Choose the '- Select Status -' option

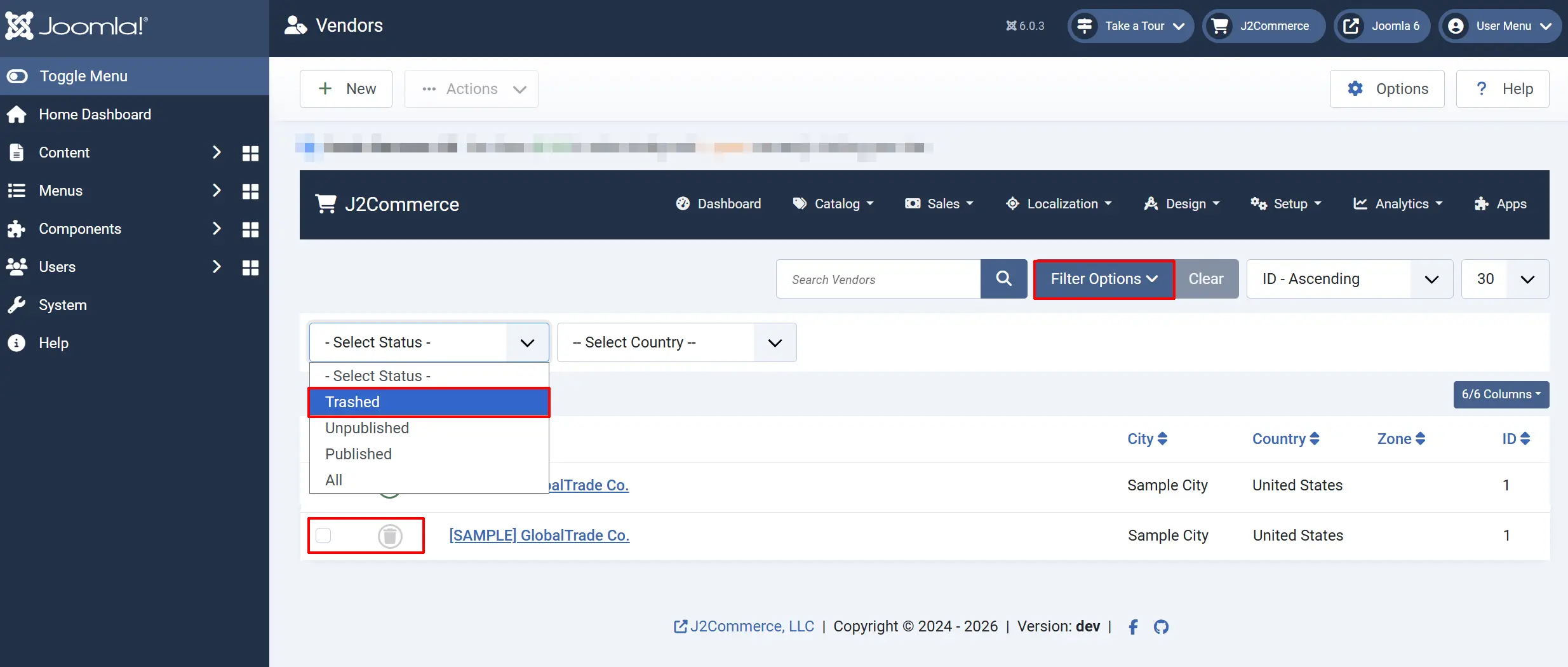click(x=429, y=376)
